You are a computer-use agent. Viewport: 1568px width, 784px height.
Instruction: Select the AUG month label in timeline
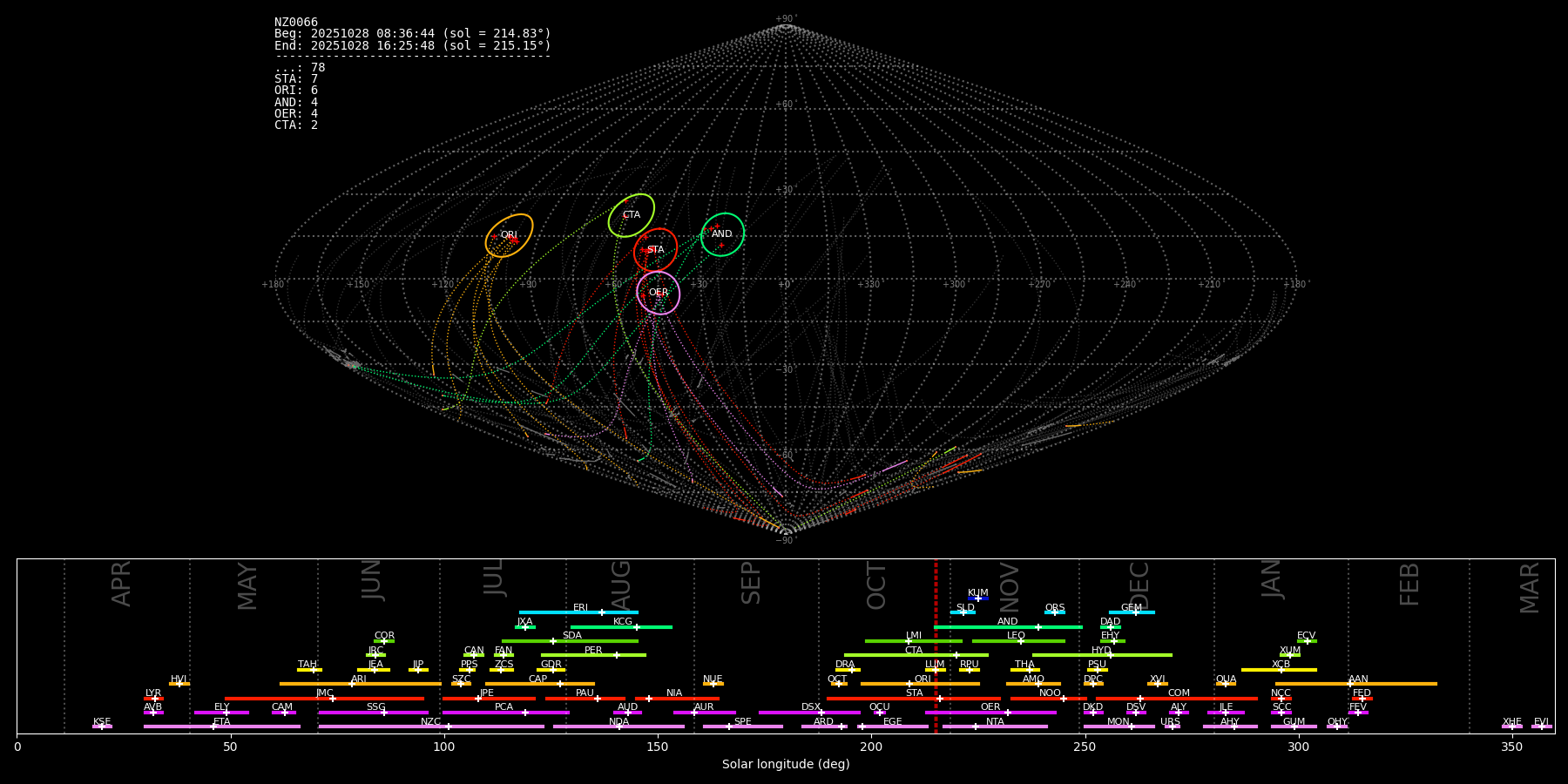coord(621,584)
